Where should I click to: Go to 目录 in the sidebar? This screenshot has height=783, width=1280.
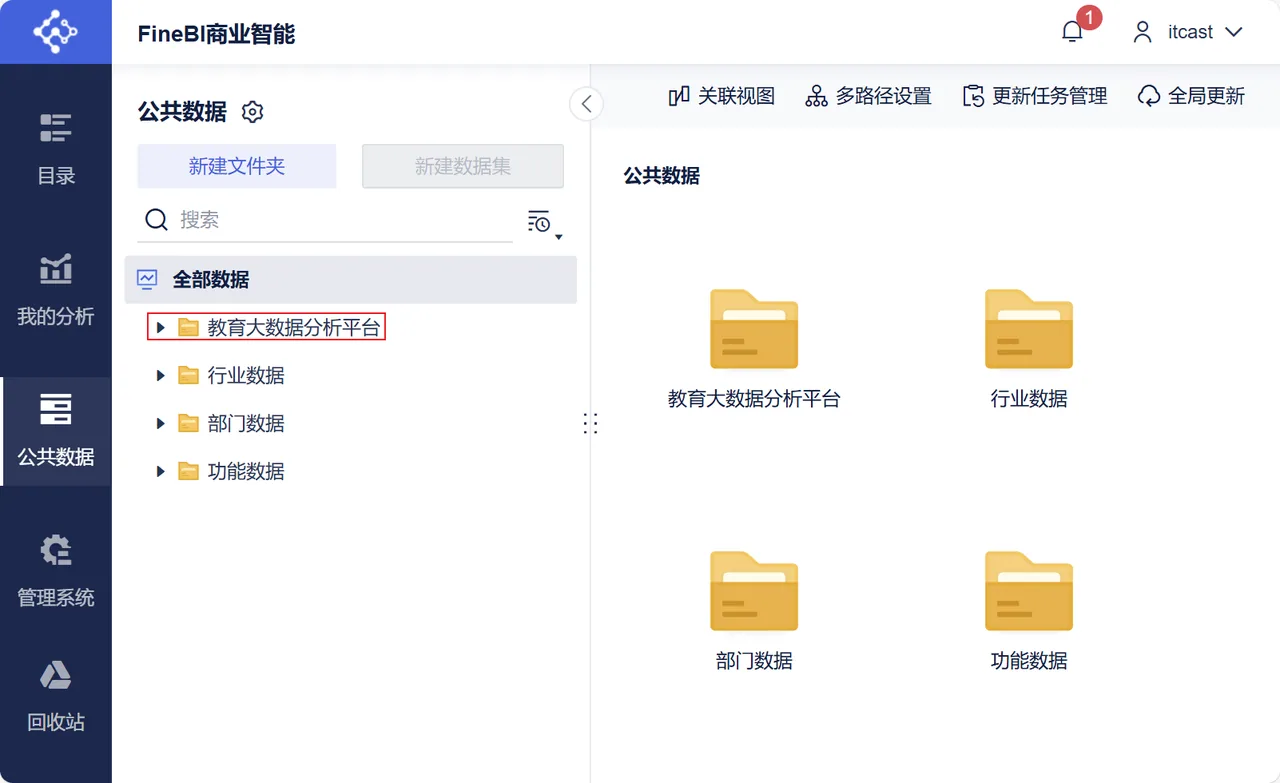click(56, 149)
